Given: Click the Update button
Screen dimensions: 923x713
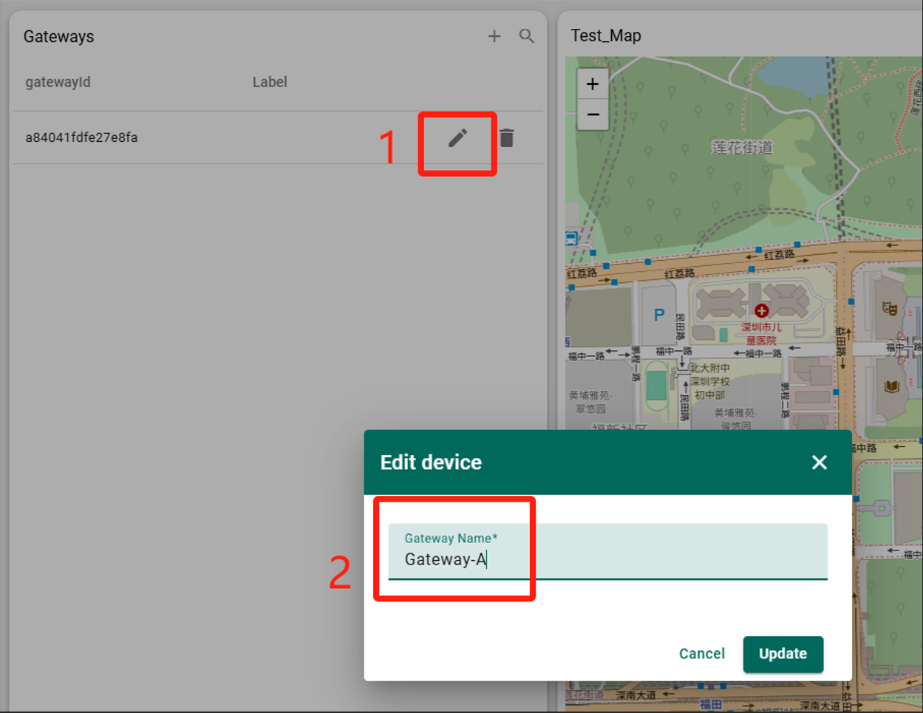Looking at the screenshot, I should click(783, 654).
